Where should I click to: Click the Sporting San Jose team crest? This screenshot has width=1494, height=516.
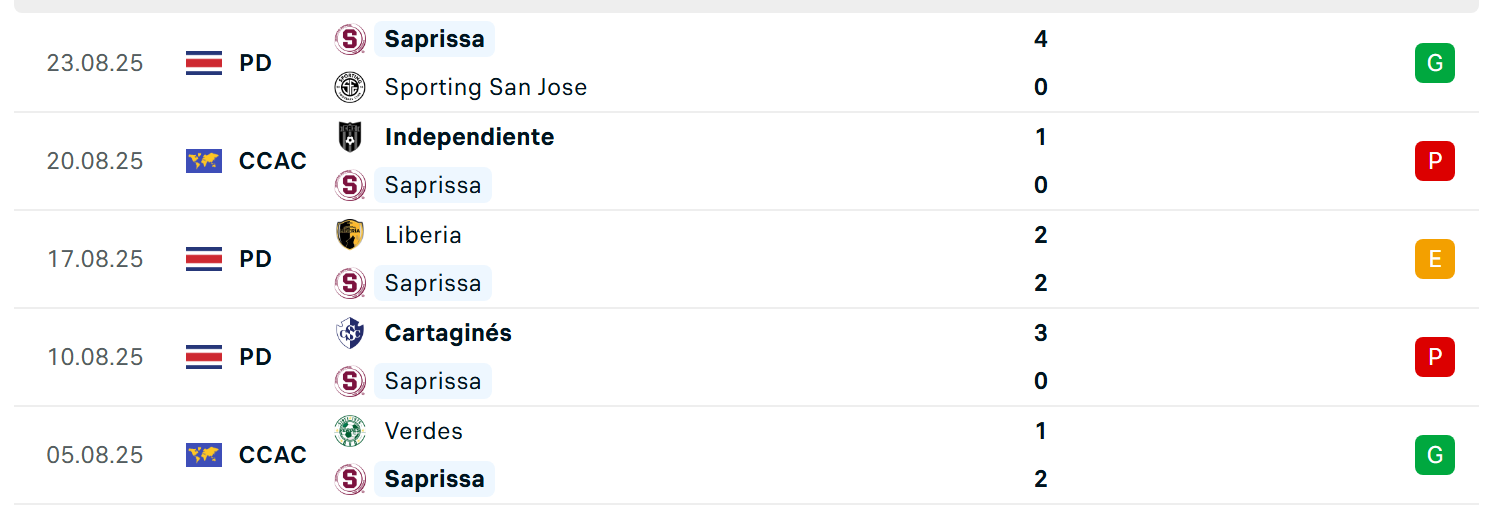click(x=350, y=87)
